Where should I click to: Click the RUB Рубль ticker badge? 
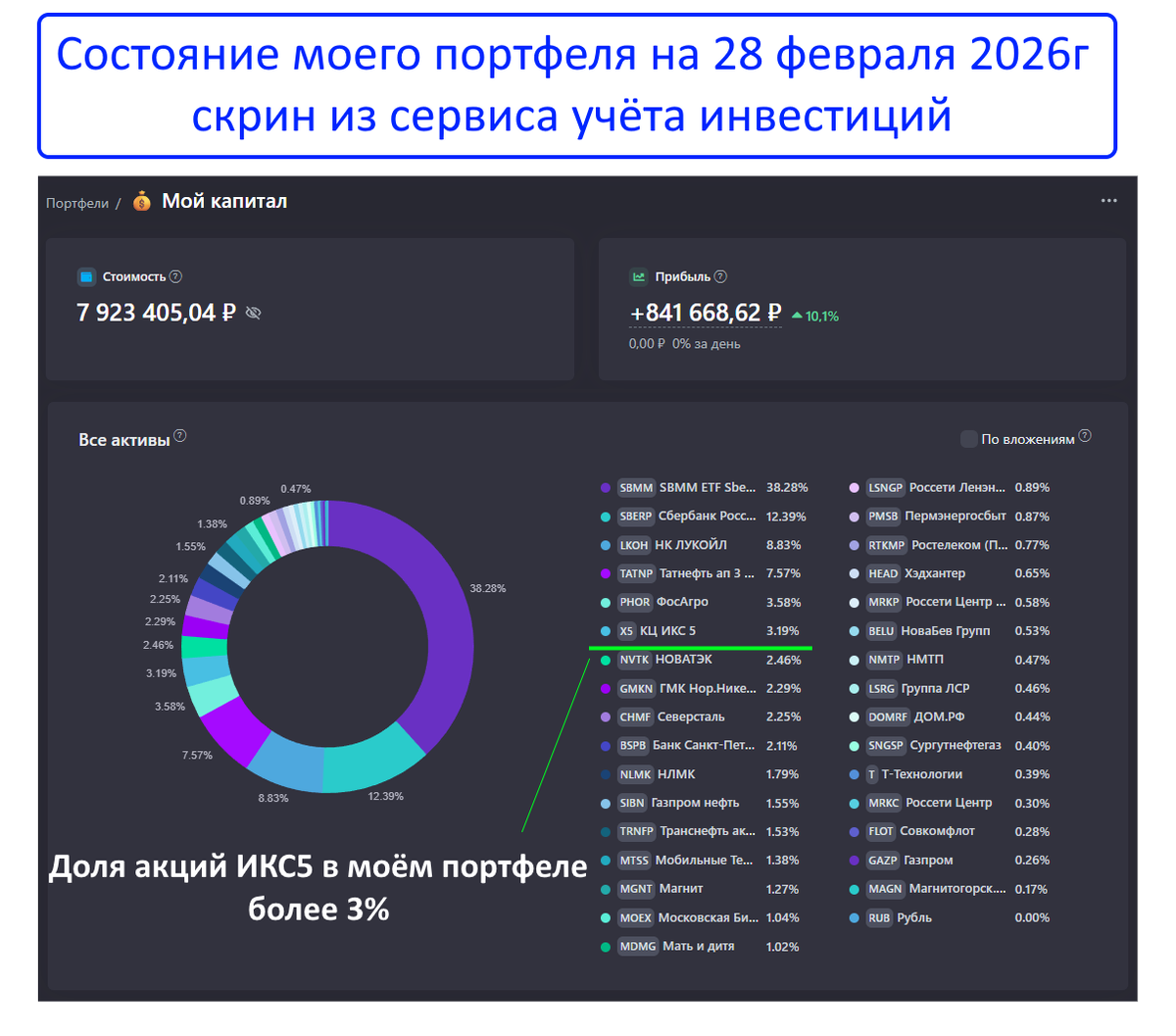pyautogui.click(x=878, y=917)
